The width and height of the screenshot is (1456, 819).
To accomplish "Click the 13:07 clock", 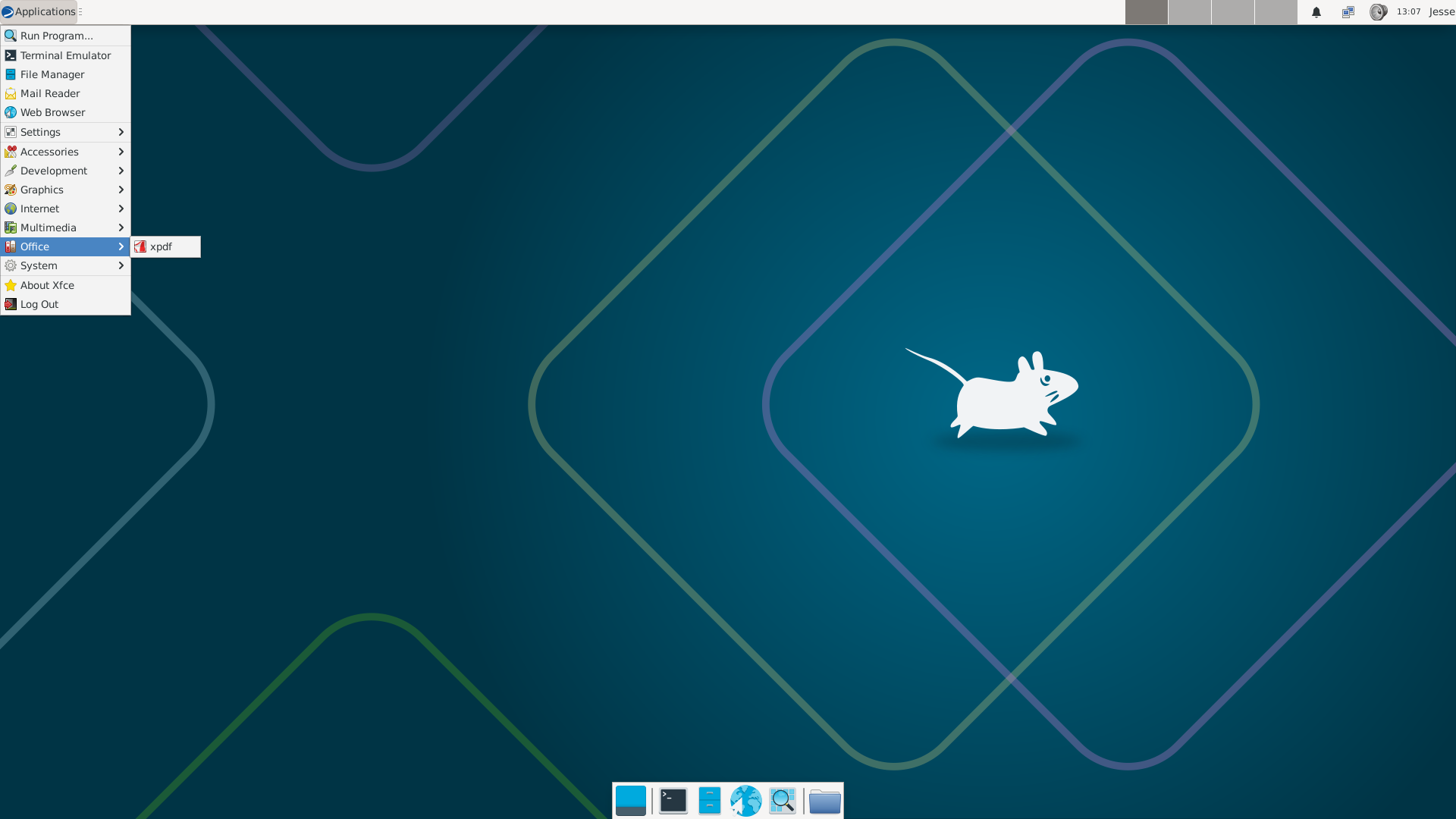I will tap(1408, 11).
